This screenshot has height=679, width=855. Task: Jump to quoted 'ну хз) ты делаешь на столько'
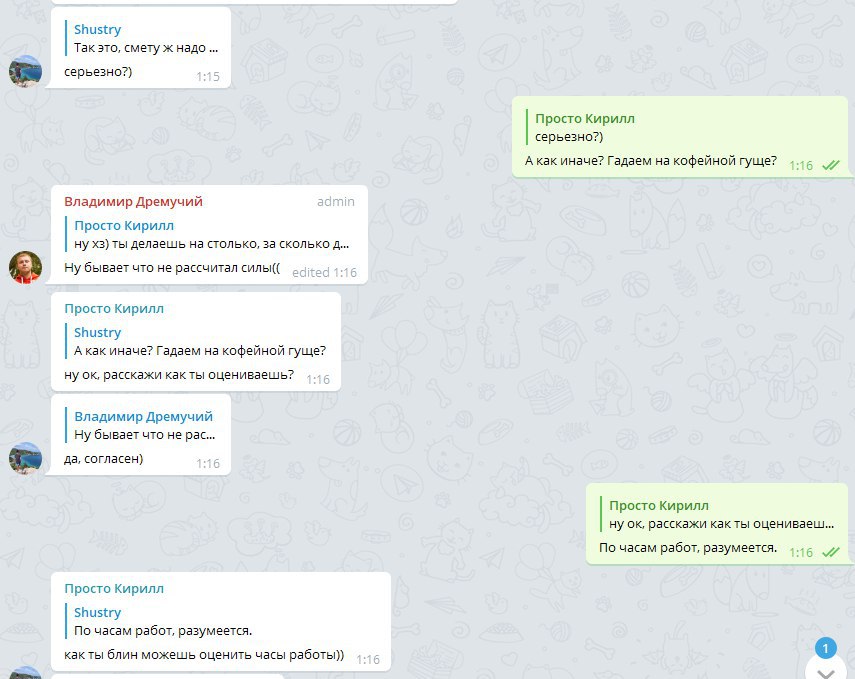tap(211, 235)
